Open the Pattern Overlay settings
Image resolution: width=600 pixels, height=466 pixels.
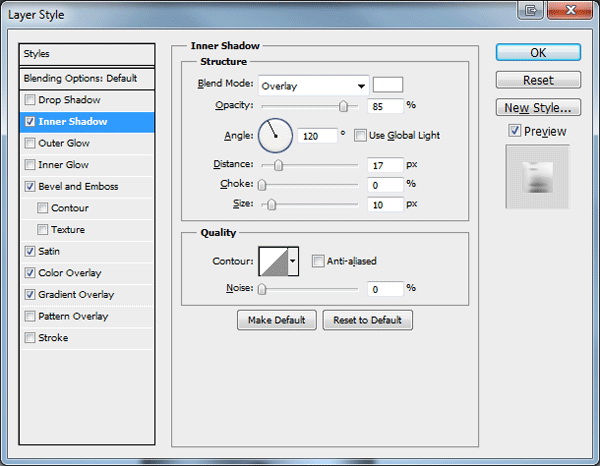[x=73, y=316]
